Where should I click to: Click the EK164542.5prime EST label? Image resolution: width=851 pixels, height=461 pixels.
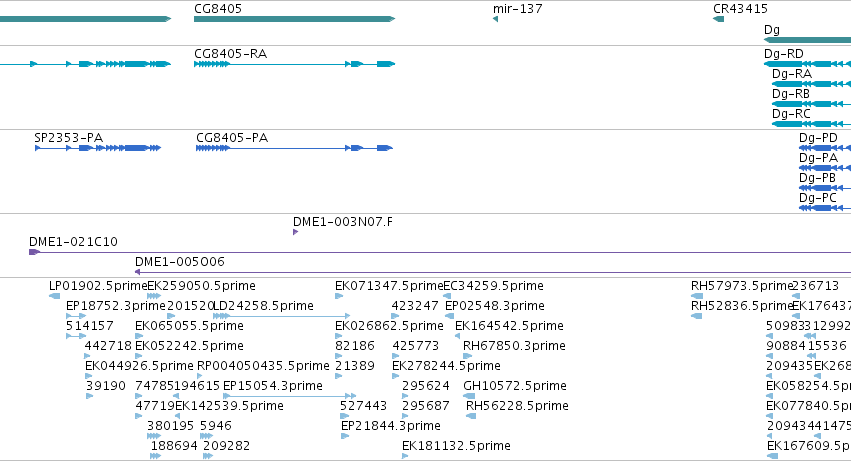point(509,326)
